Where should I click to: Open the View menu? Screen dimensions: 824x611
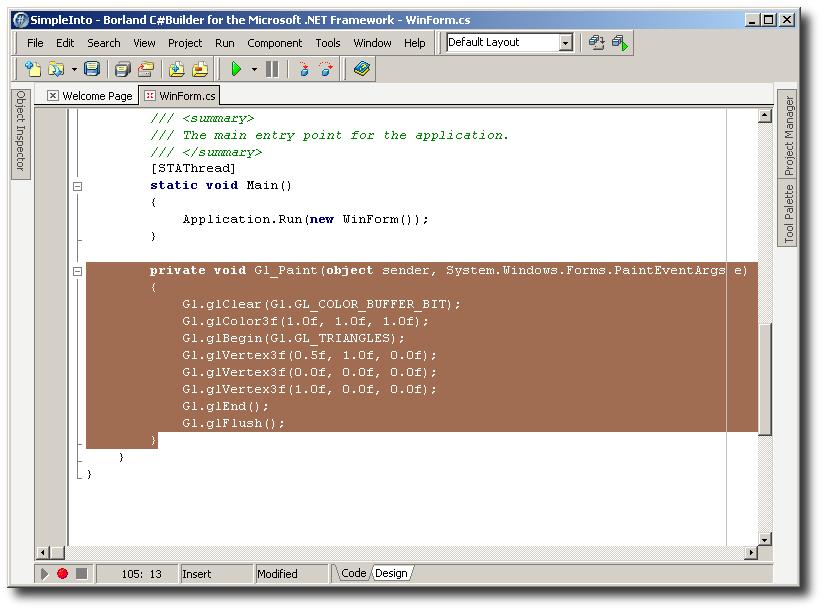(144, 43)
